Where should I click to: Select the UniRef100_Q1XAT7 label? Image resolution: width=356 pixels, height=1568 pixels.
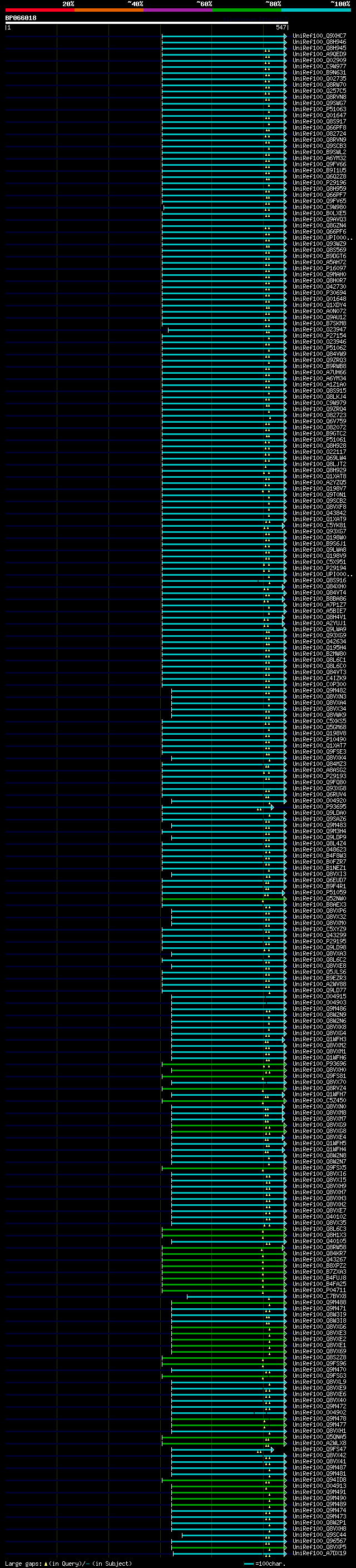(x=319, y=746)
